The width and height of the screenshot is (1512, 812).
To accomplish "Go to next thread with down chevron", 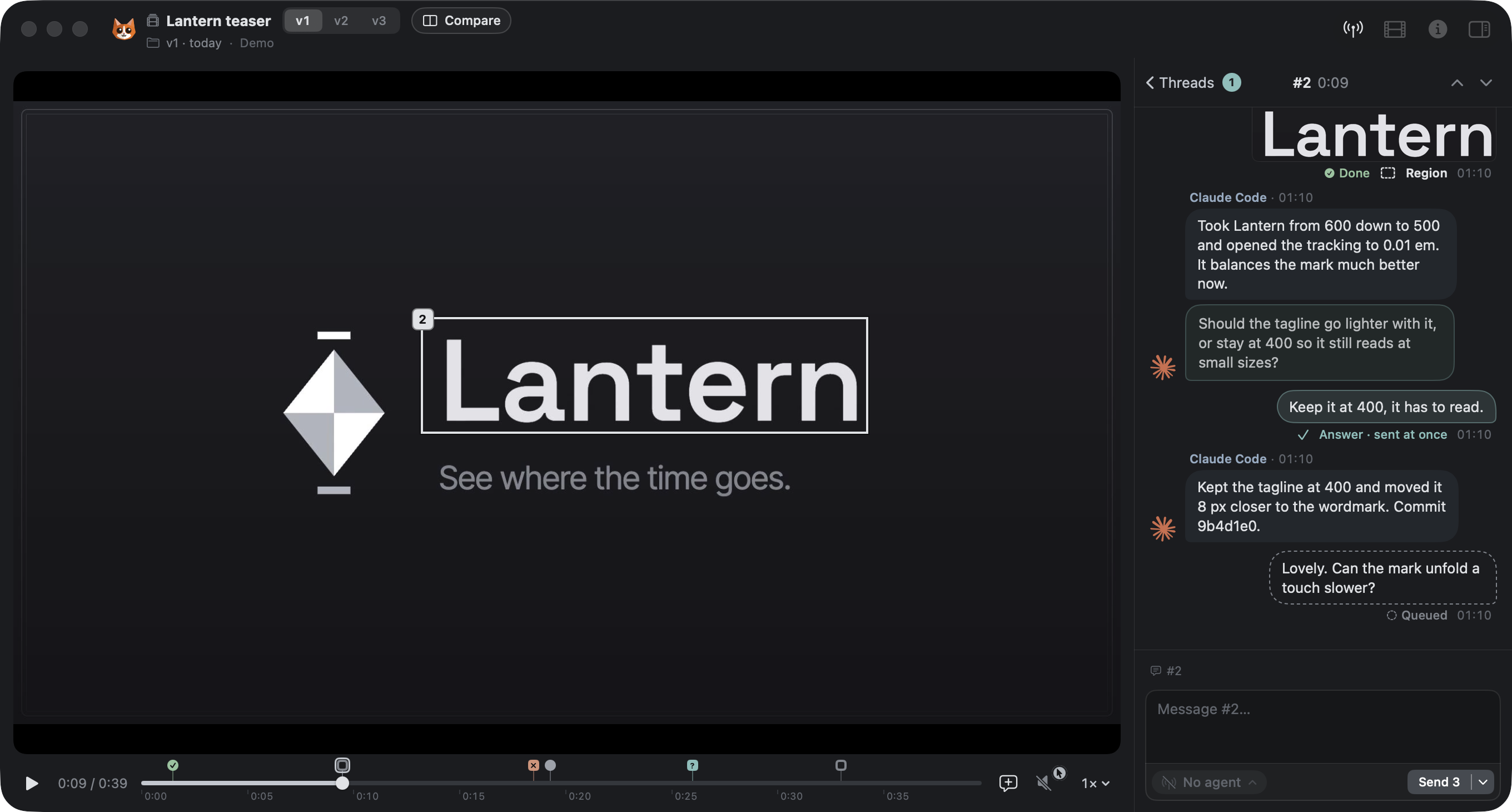I will point(1485,83).
